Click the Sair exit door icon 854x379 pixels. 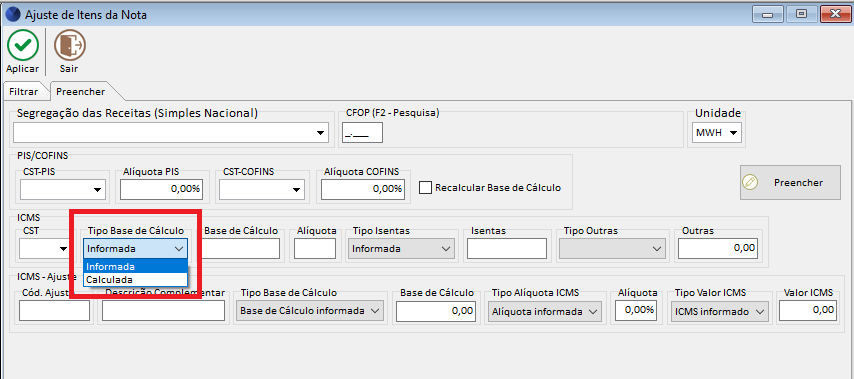69,45
